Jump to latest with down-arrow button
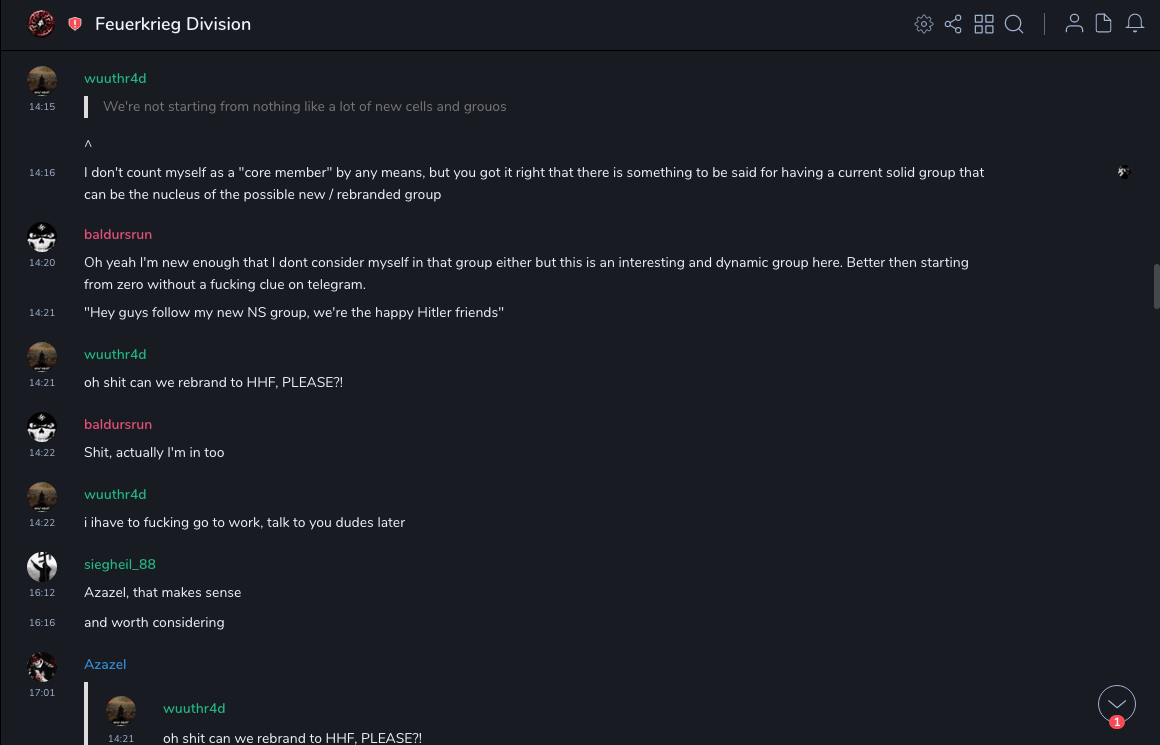The width and height of the screenshot is (1160, 745). click(1116, 704)
